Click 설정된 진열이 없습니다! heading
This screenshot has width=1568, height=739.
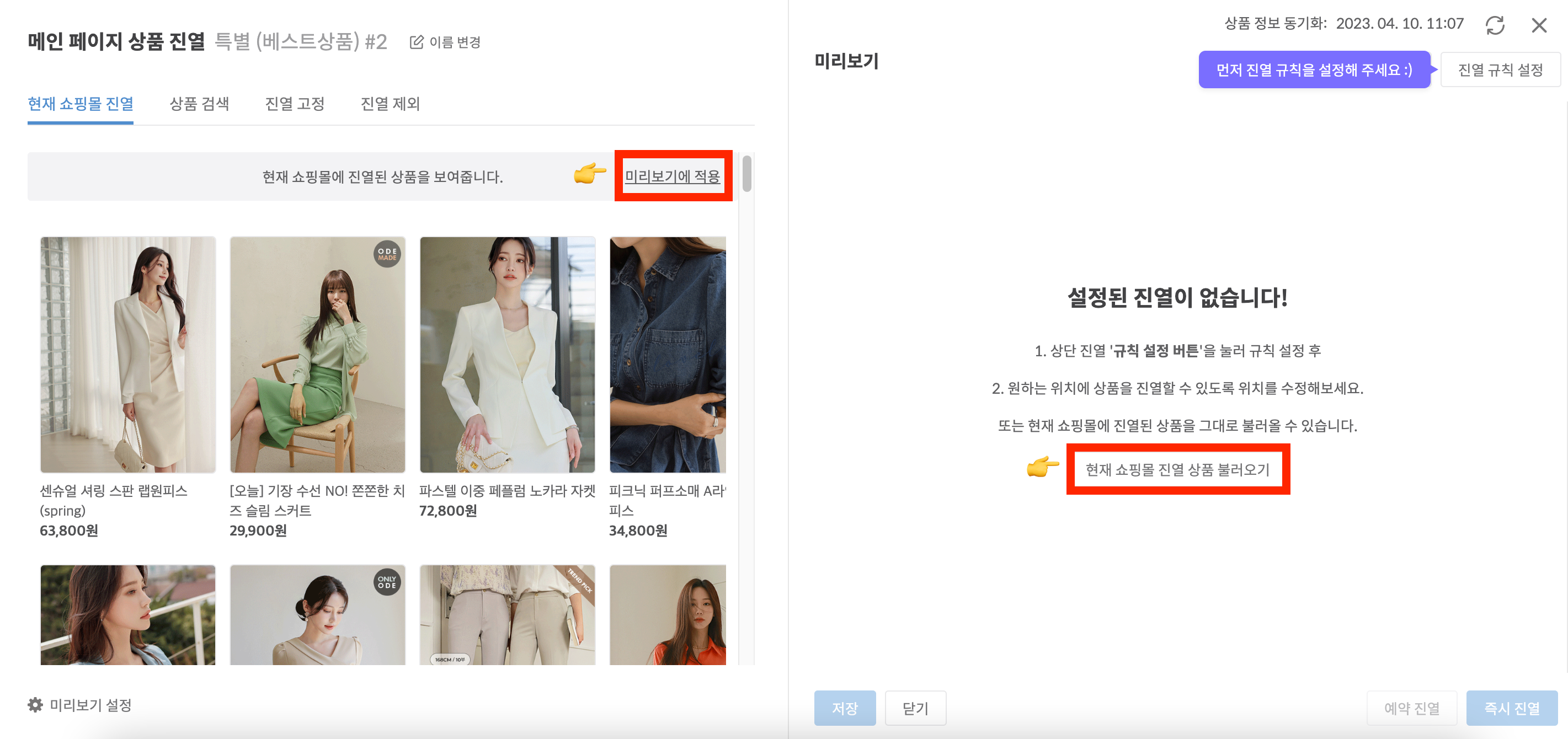1177,297
